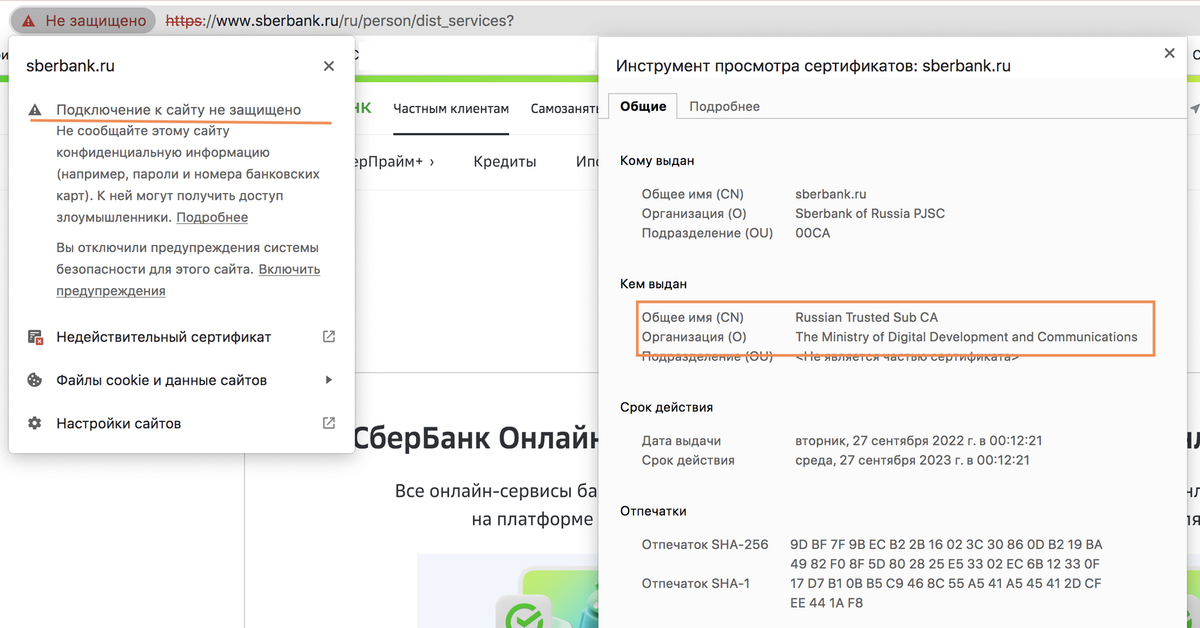Select 'Самозанятым' navigation tab

(x=564, y=109)
